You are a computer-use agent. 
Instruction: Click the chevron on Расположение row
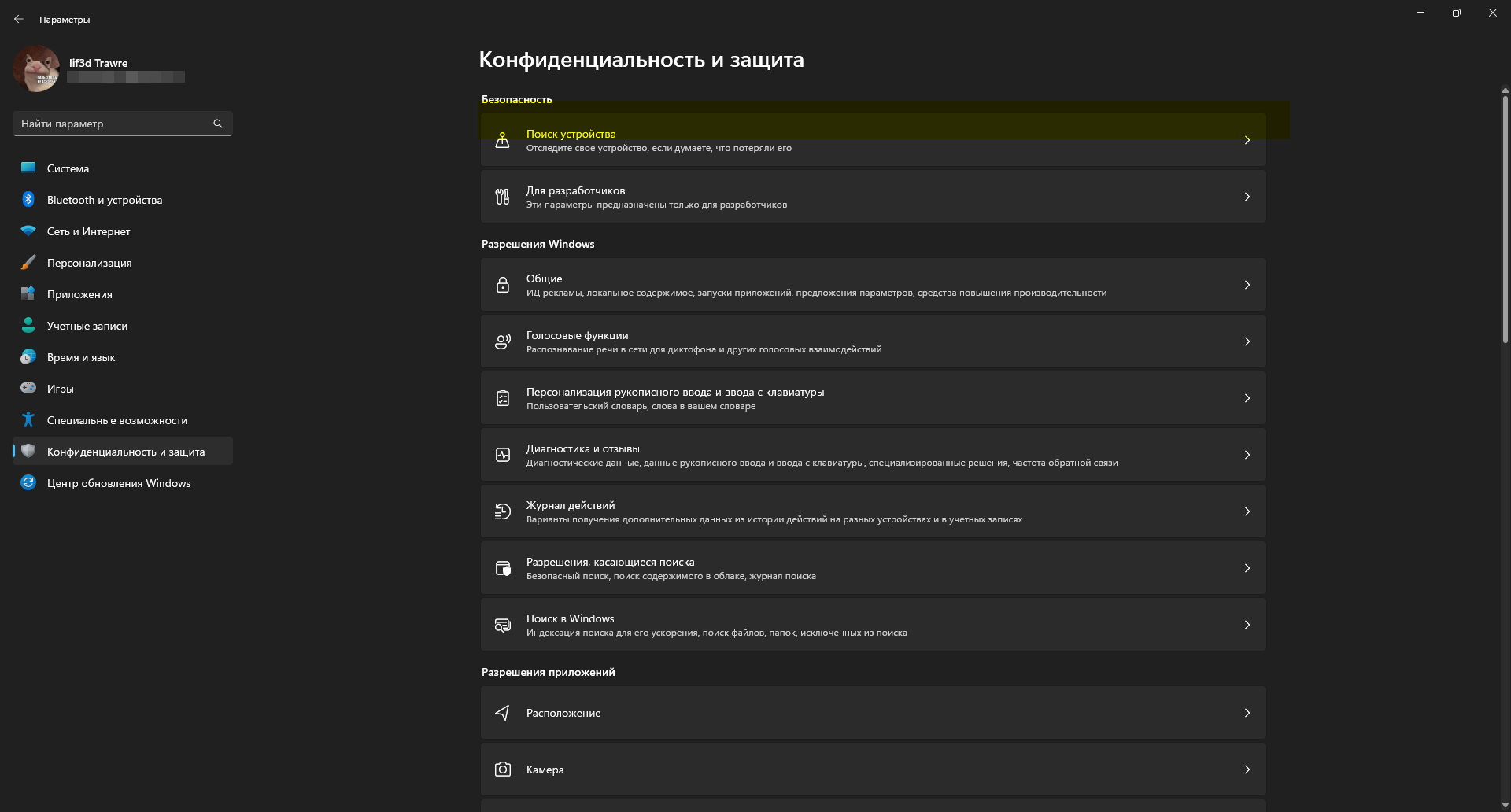click(x=1247, y=713)
